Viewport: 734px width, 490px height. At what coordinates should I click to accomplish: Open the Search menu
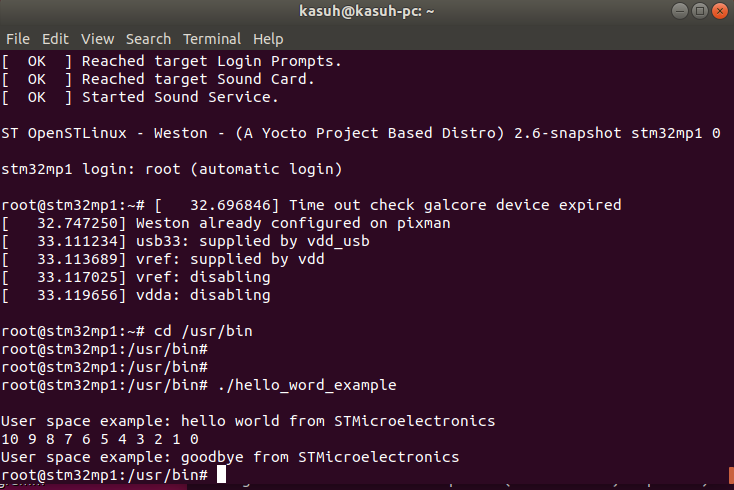148,39
